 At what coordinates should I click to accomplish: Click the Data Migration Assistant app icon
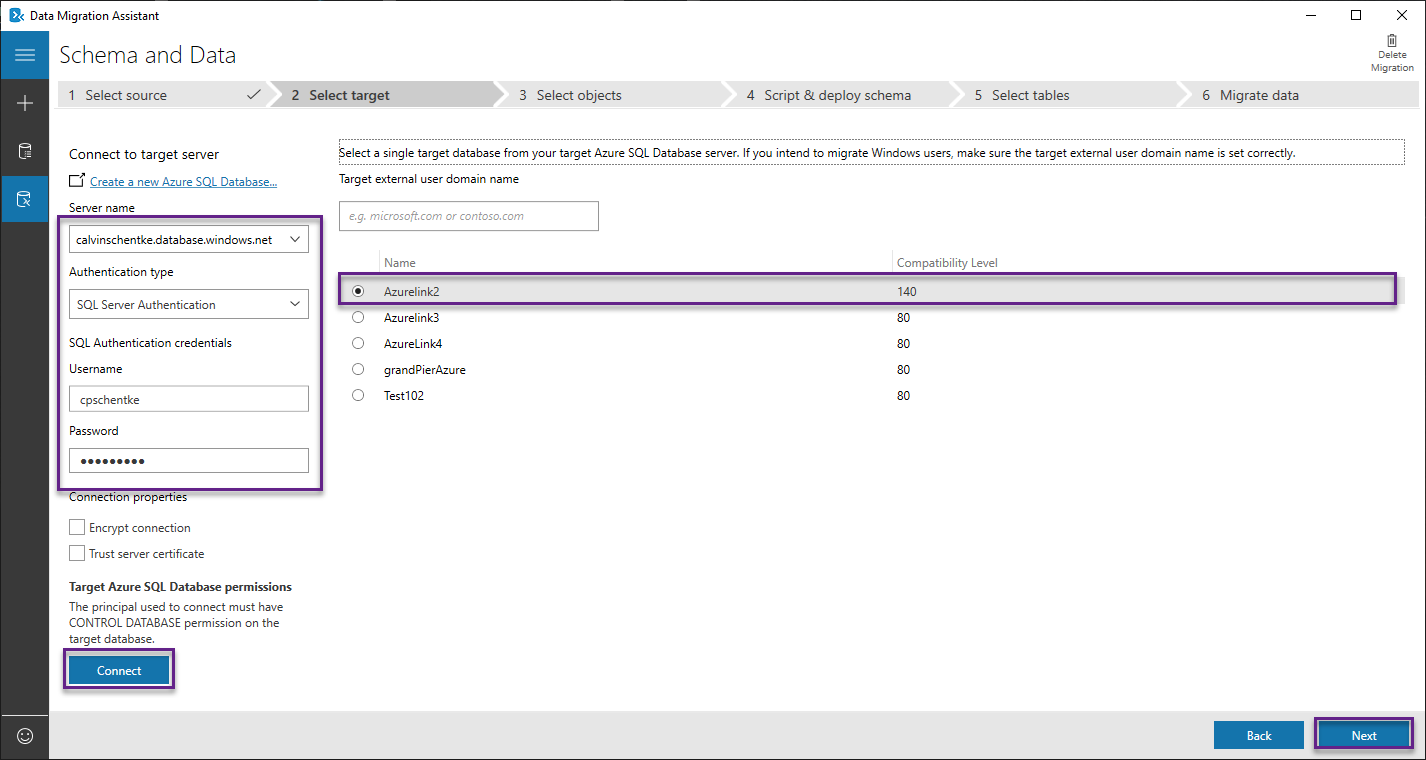pos(16,15)
